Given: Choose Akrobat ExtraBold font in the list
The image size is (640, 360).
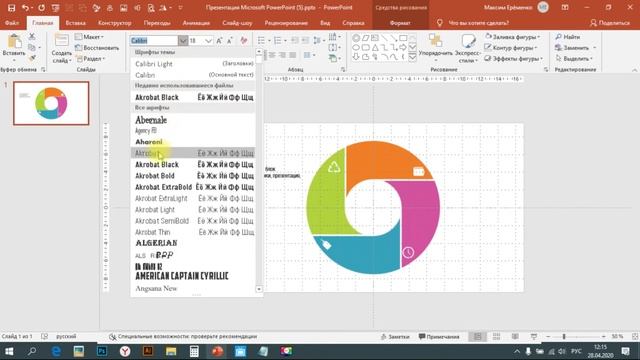Looking at the screenshot, I should 194,187.
